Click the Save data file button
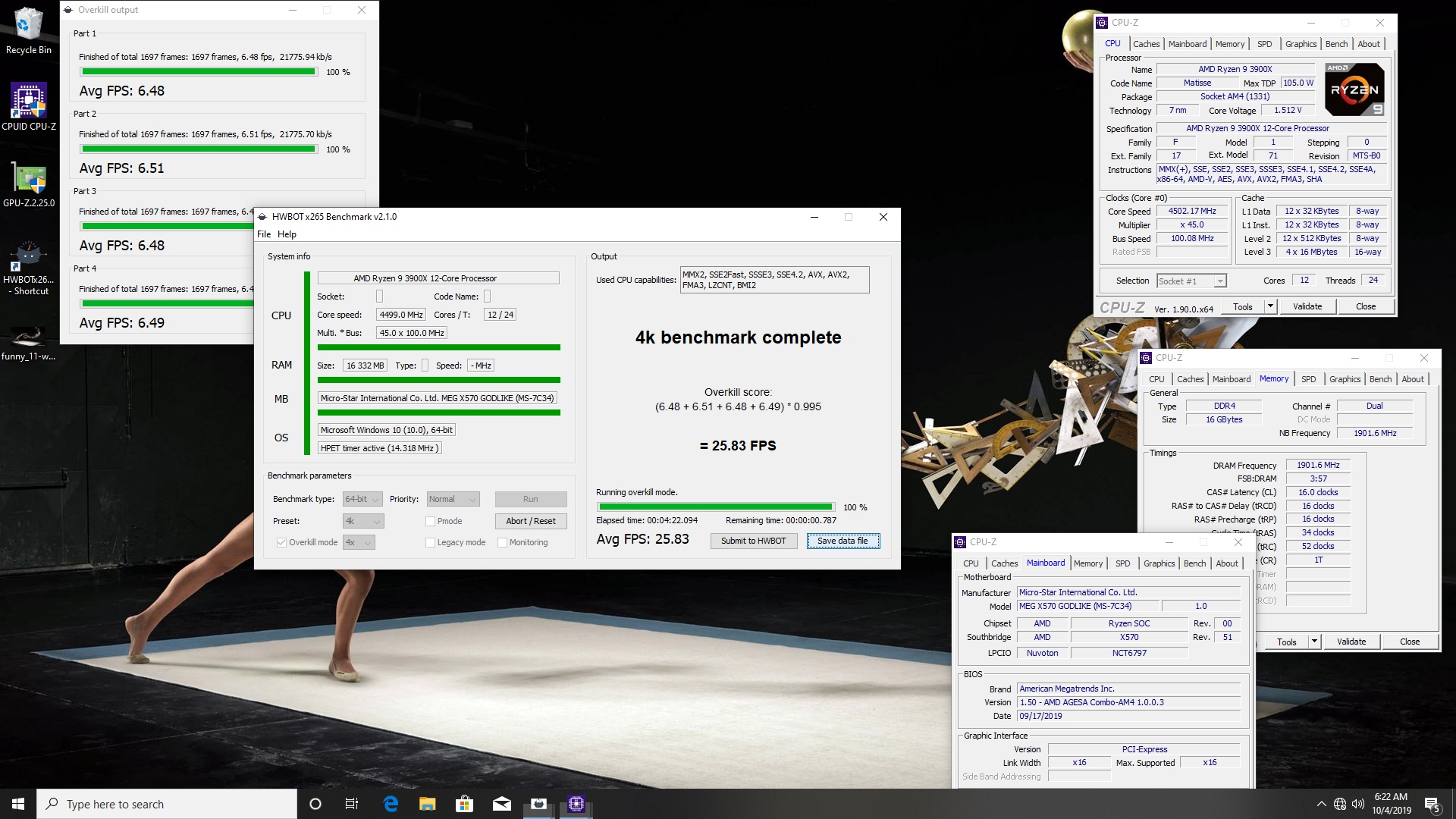 coord(843,541)
